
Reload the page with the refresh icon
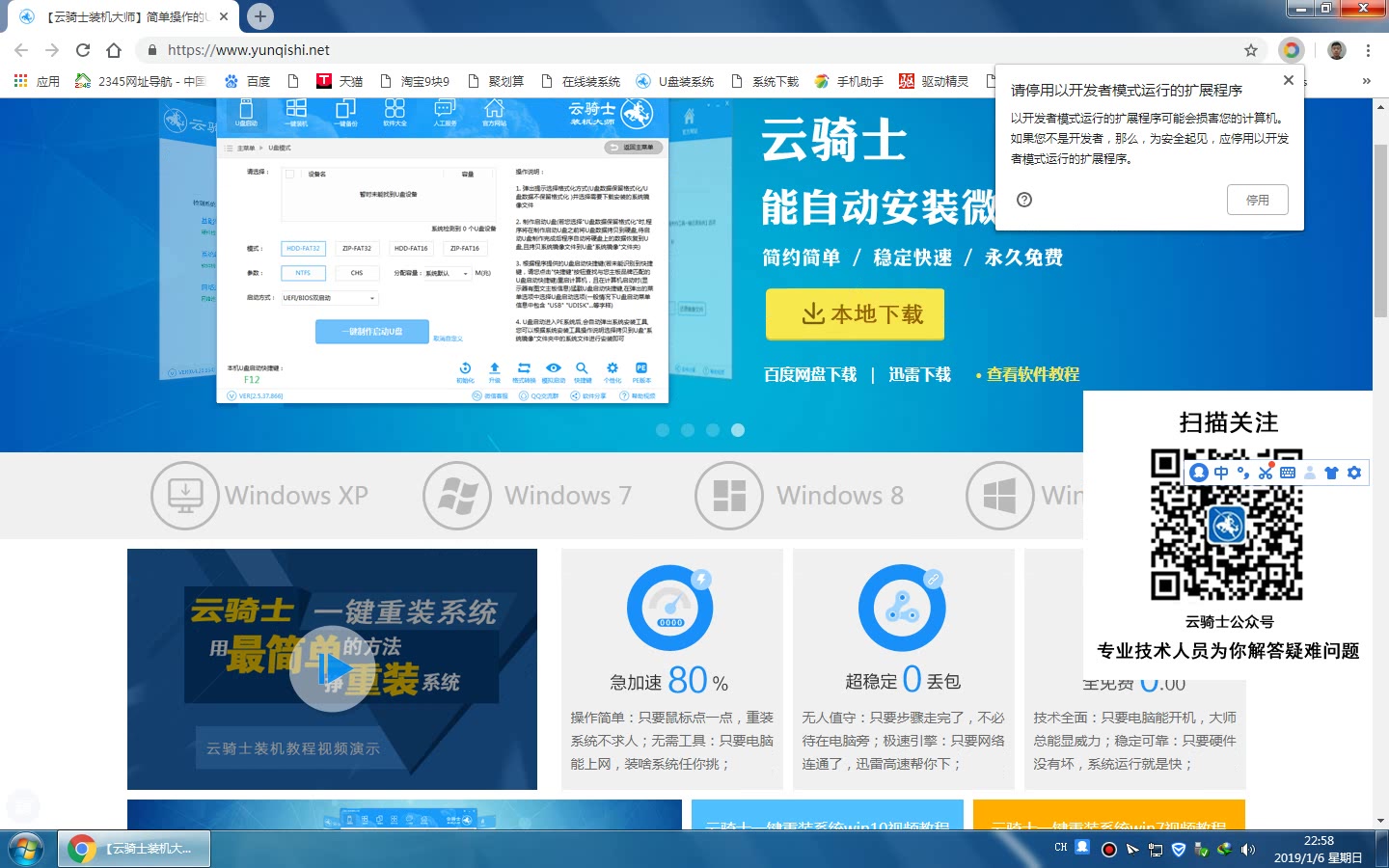83,50
